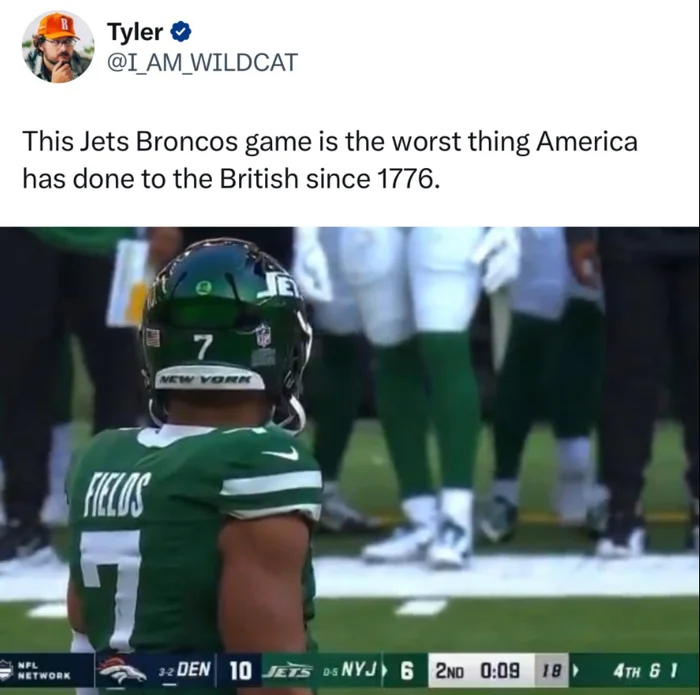Click the Nike swoosh on the green jersey

[281, 454]
